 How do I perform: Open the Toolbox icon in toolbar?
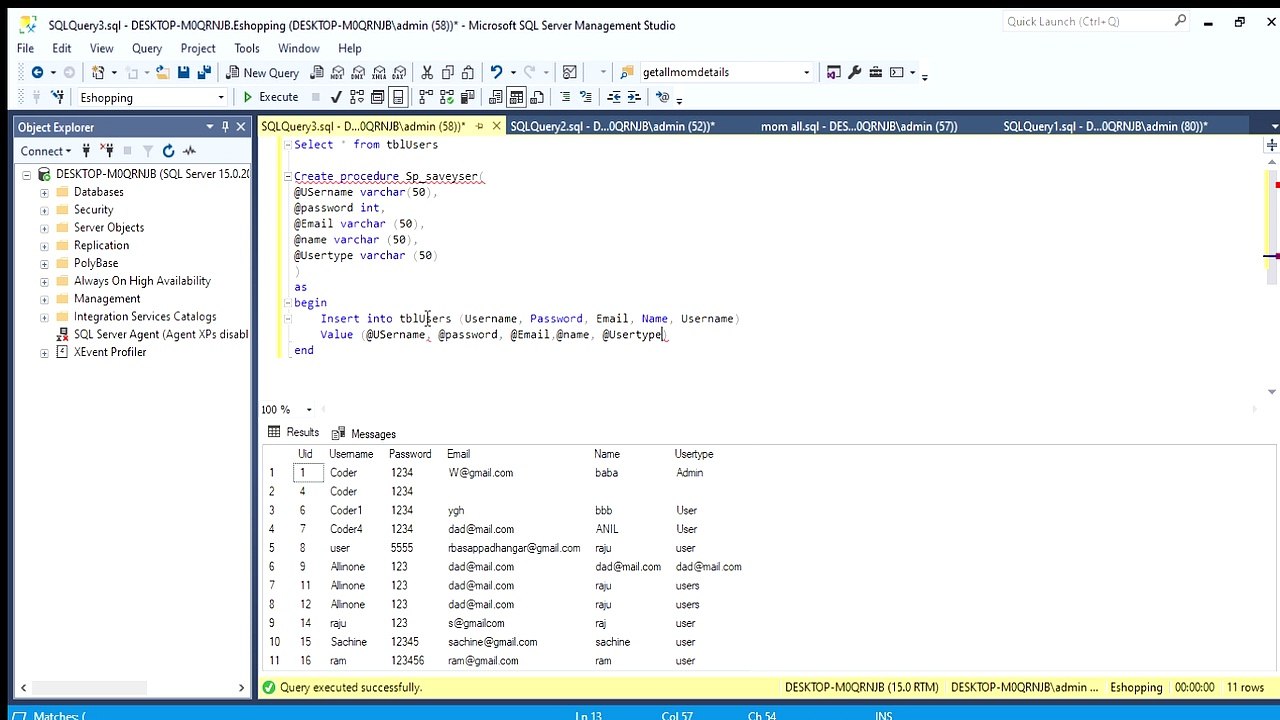[875, 72]
